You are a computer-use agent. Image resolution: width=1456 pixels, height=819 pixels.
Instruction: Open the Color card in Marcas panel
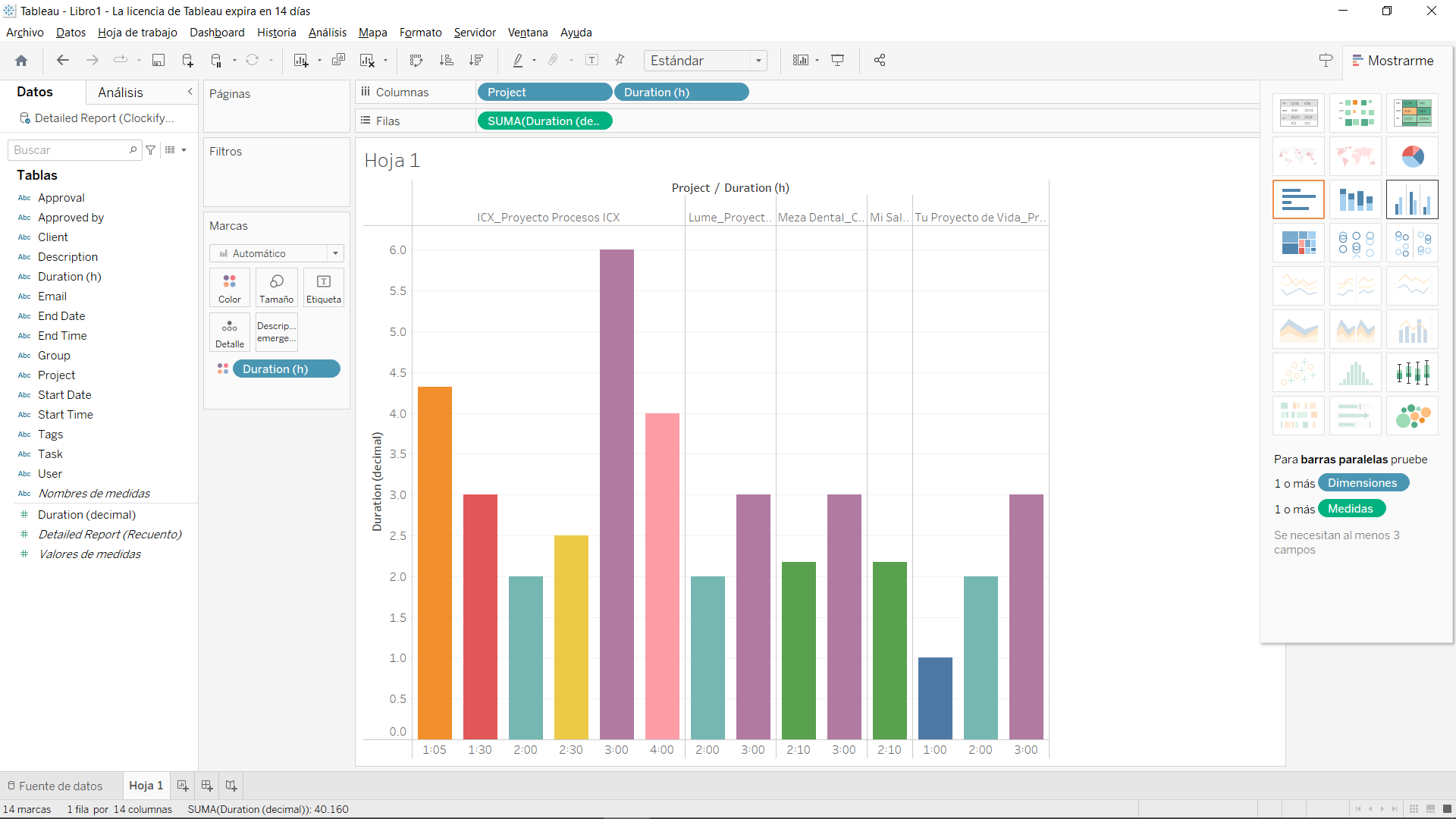229,287
